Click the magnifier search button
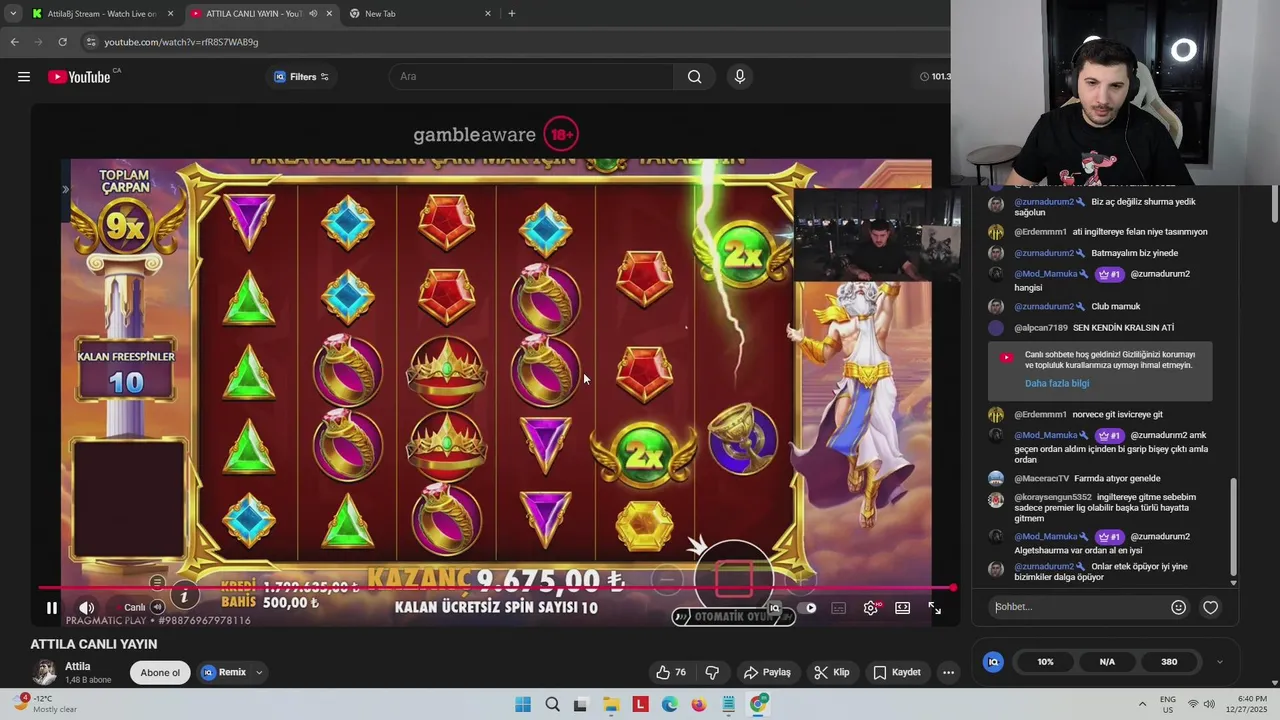Viewport: 1280px width, 720px height. 694,77
